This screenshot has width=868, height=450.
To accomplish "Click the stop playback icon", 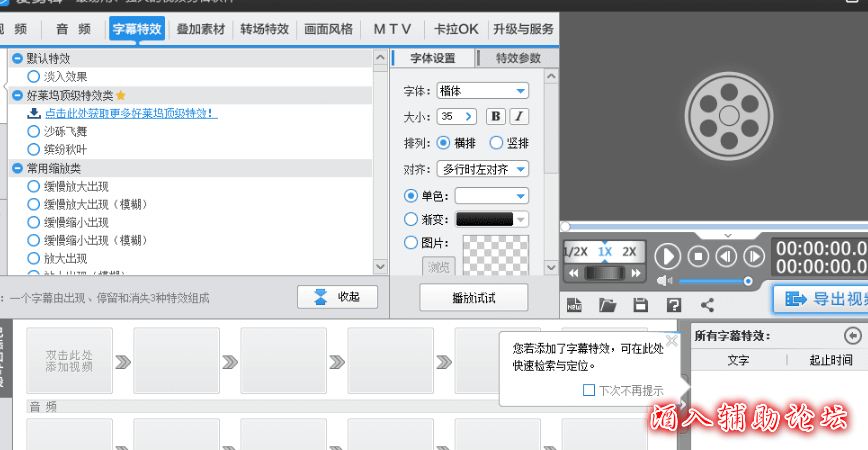I will (x=699, y=255).
